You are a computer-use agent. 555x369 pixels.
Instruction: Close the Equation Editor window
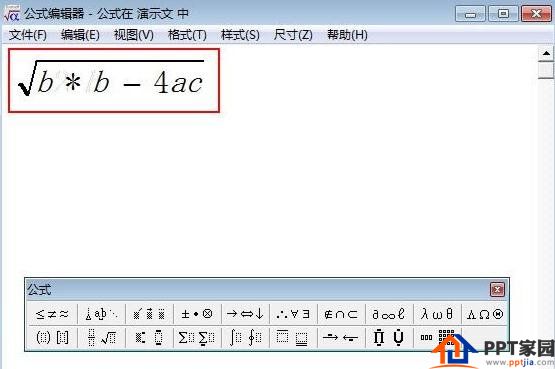click(536, 14)
